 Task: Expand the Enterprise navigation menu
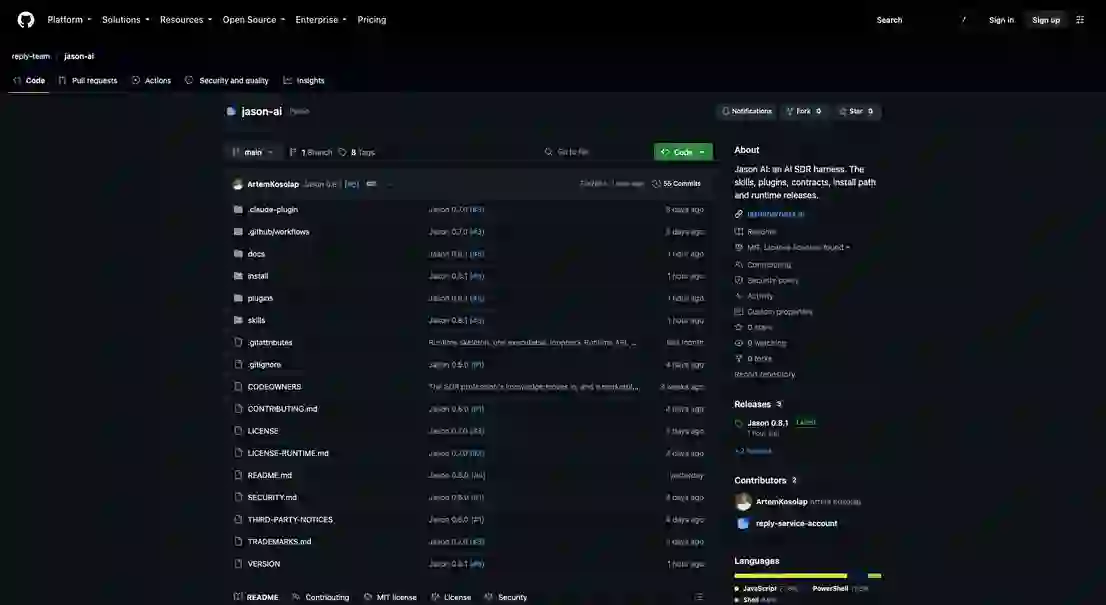click(x=321, y=20)
